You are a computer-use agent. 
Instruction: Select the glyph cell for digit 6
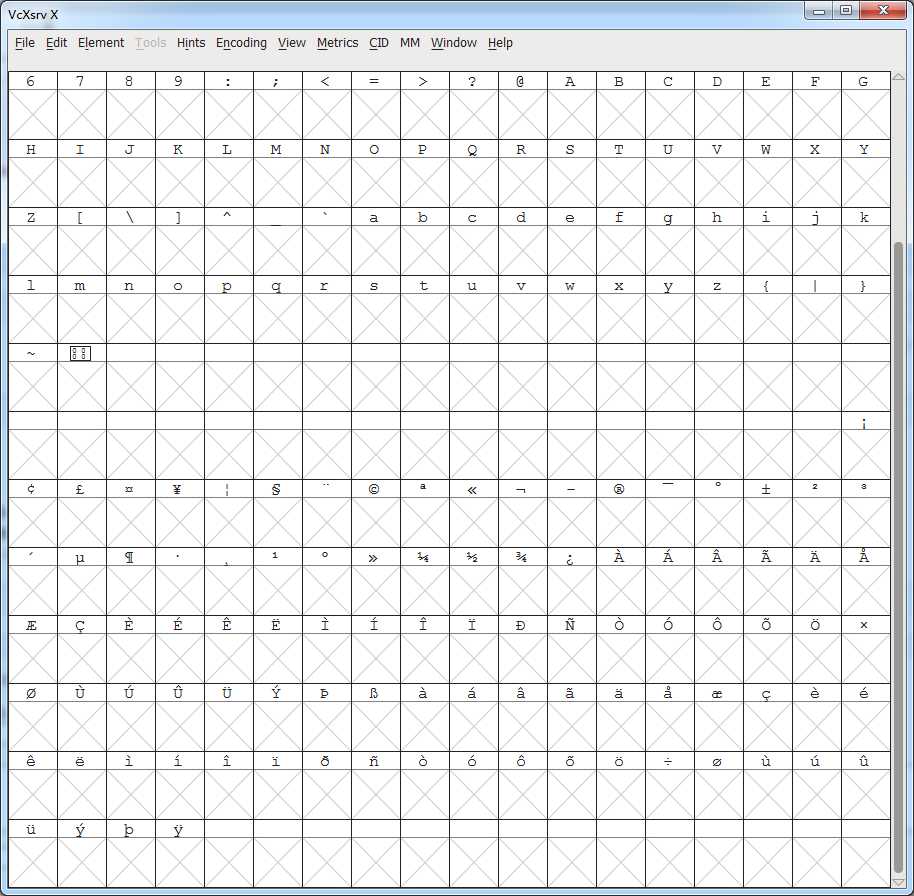(x=33, y=106)
